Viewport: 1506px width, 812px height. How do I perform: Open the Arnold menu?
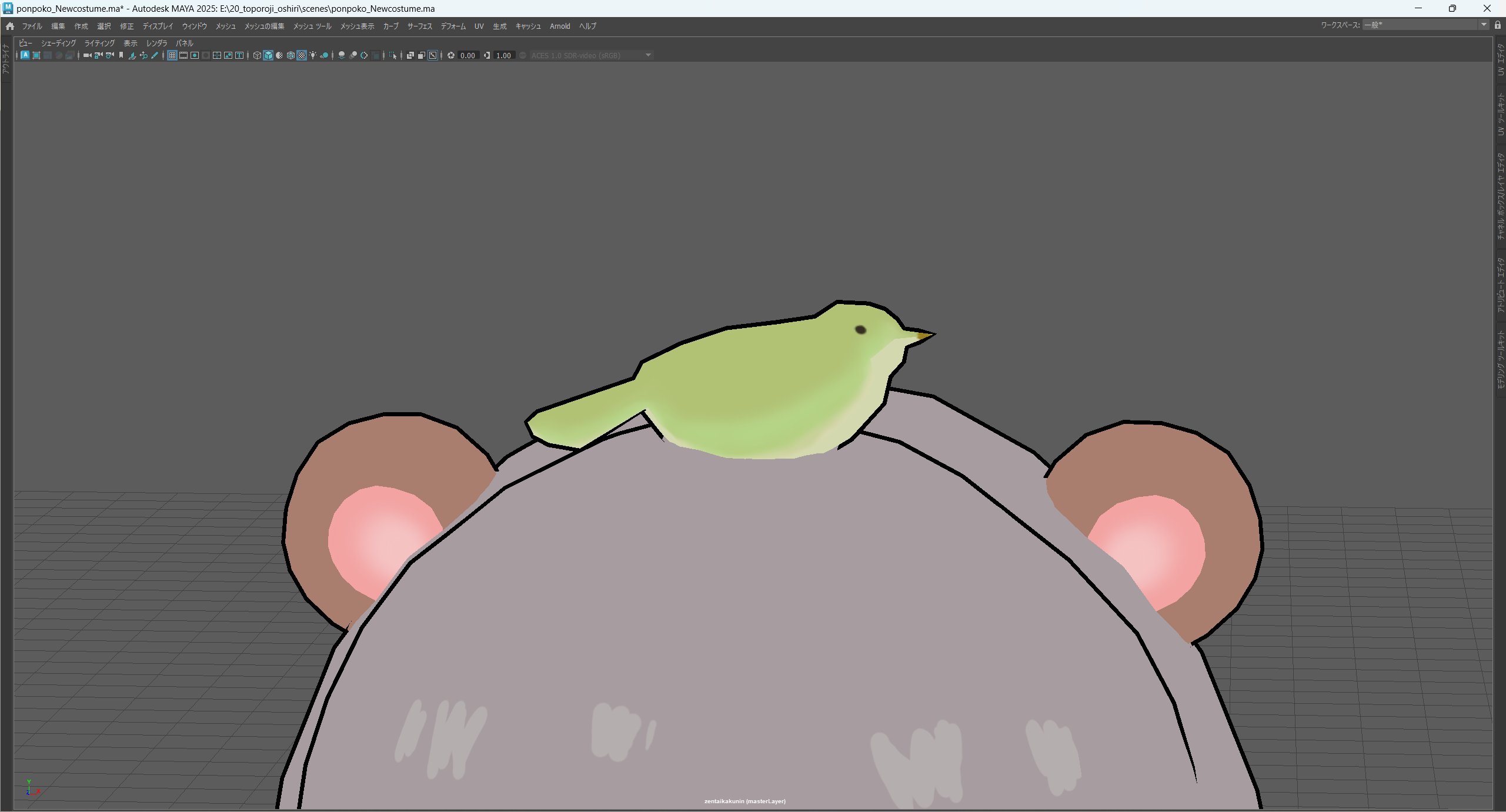coord(559,26)
